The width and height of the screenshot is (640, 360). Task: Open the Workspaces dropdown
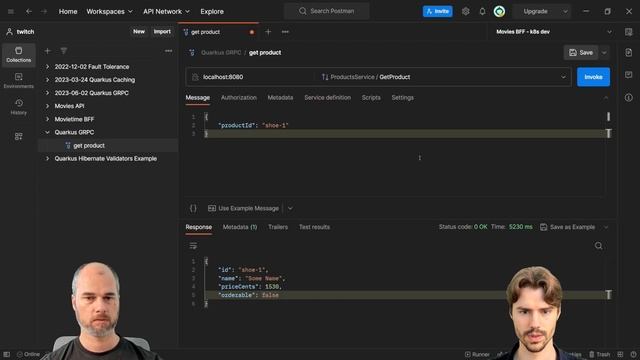[x=109, y=11]
